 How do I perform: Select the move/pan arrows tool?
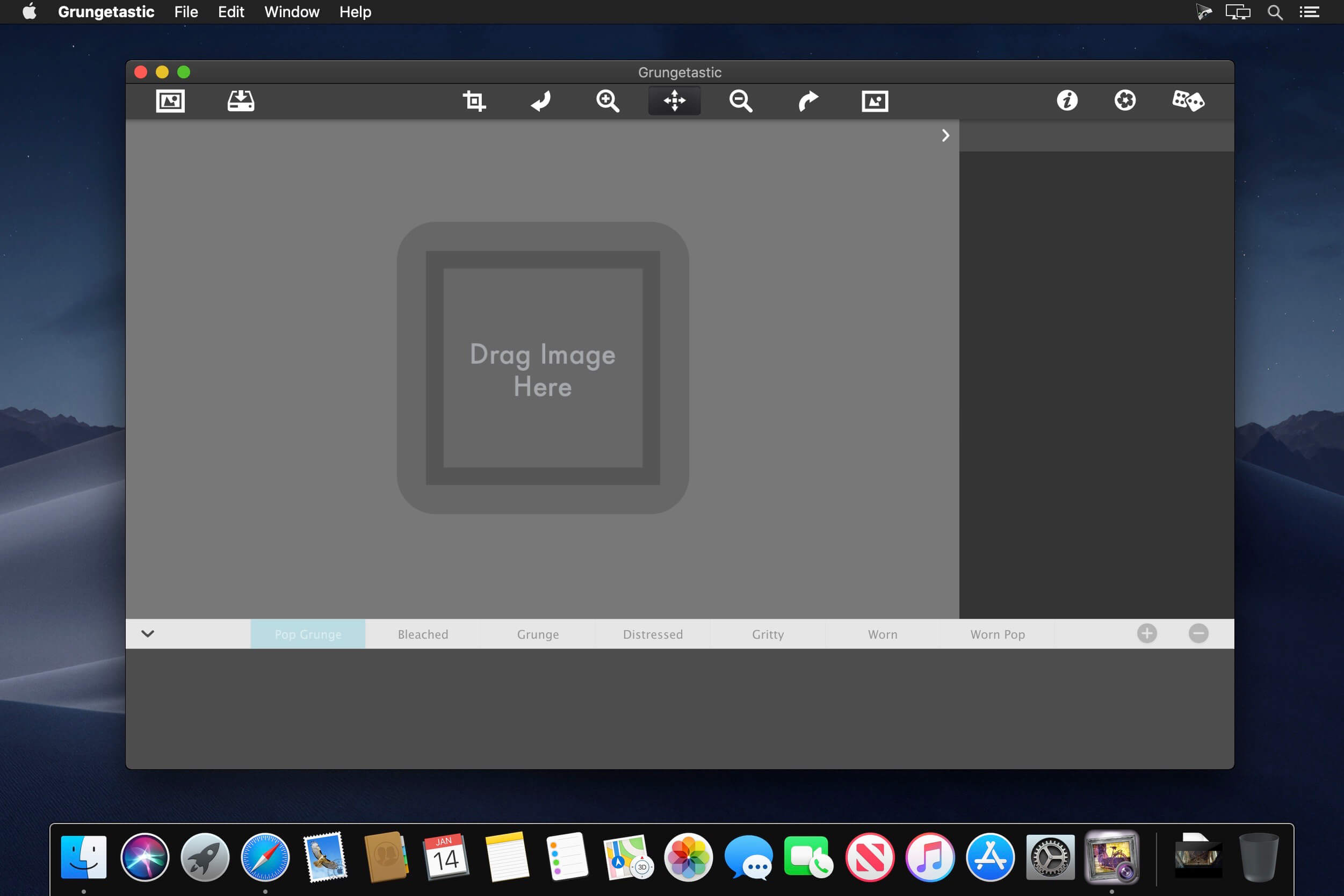(674, 101)
